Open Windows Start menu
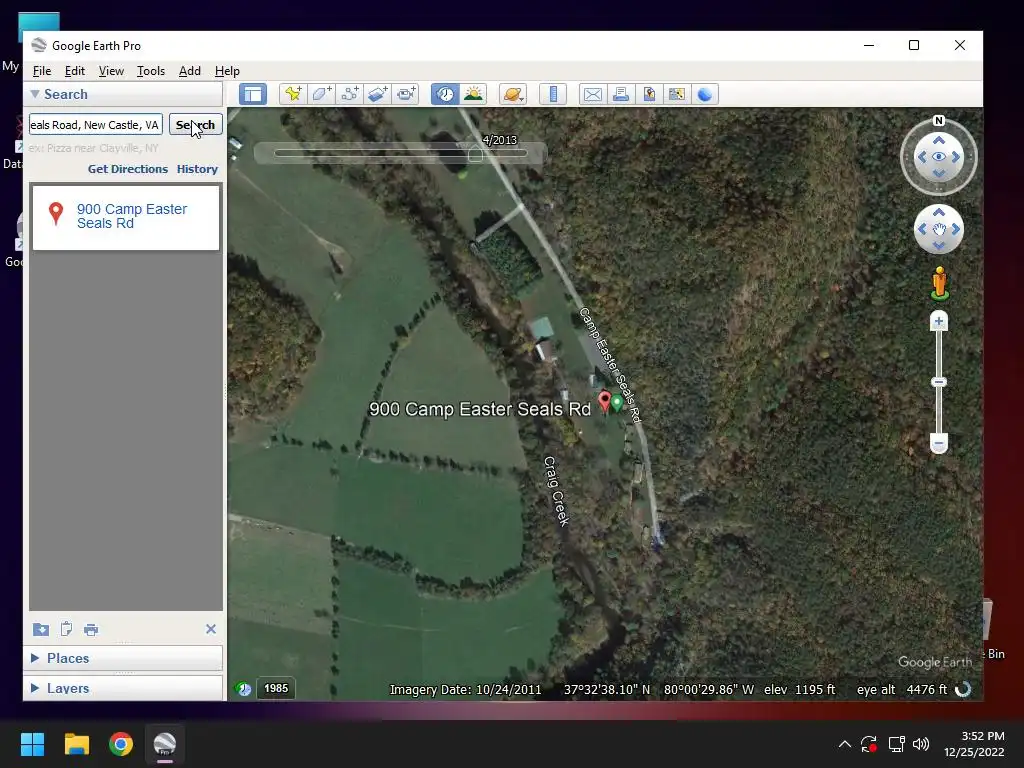This screenshot has height=768, width=1024. click(32, 744)
